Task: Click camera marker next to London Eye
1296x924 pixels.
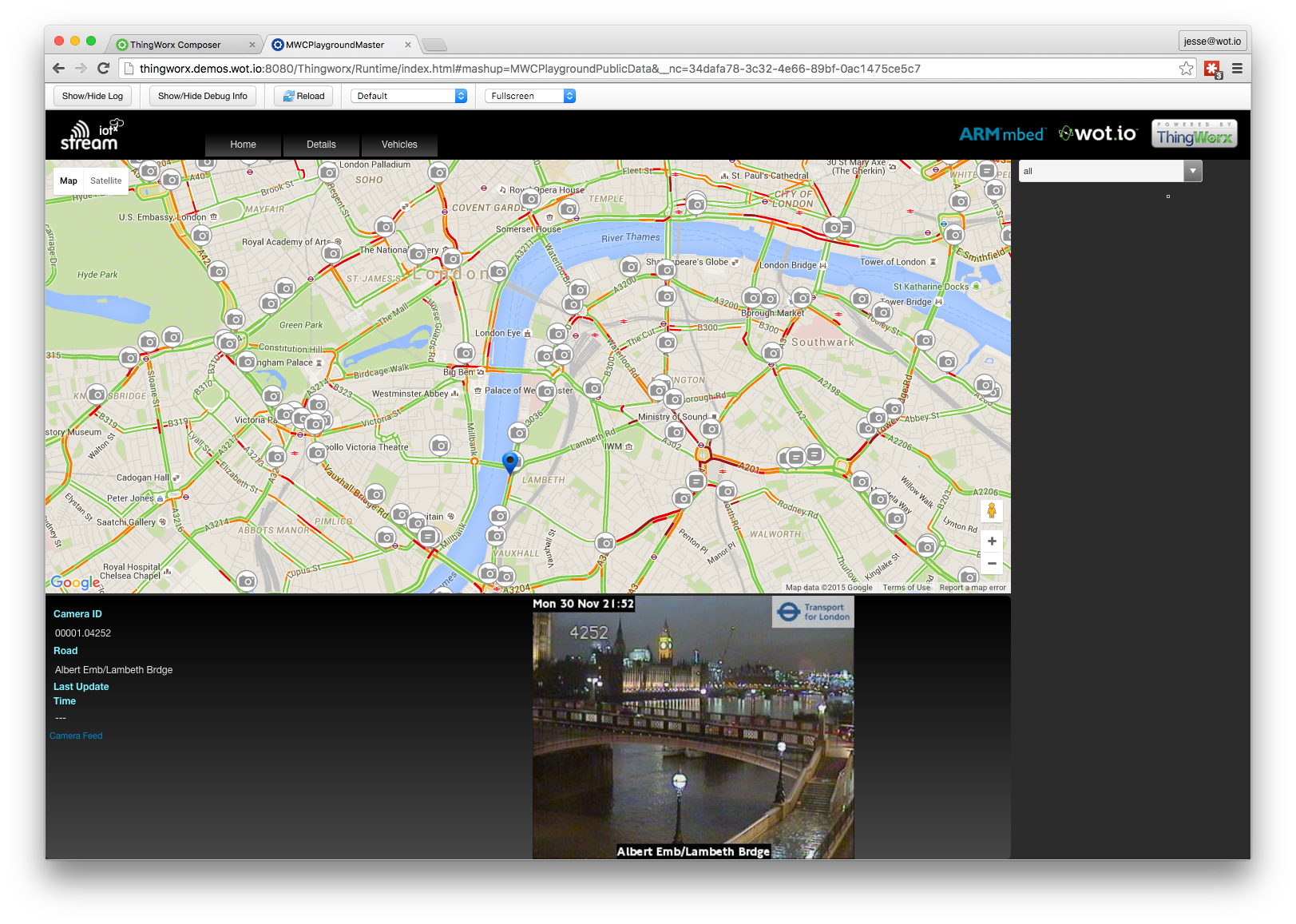Action: click(557, 333)
